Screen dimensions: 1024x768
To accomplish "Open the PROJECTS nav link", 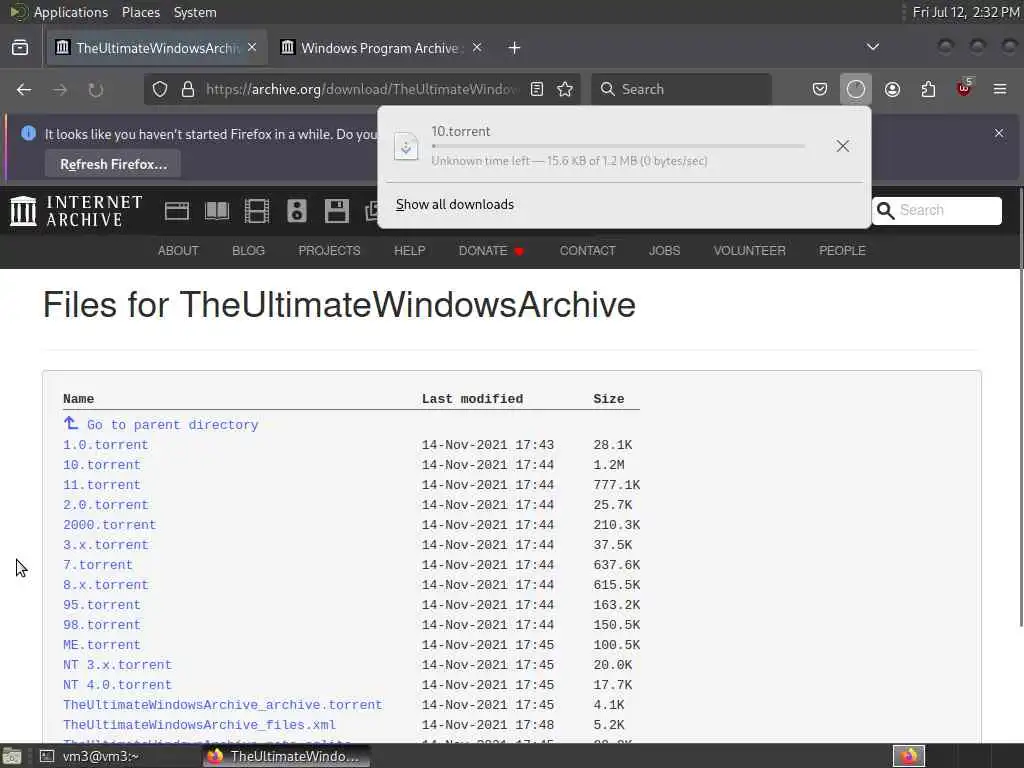I will 329,251.
